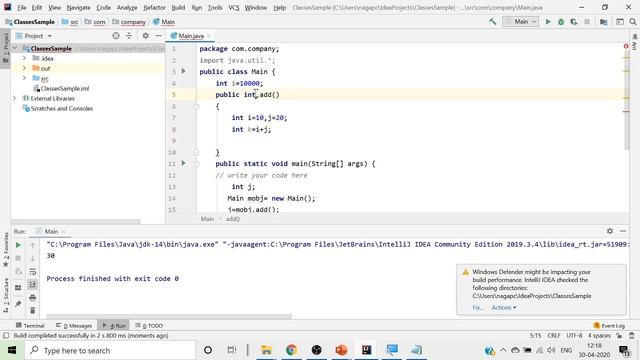The width and height of the screenshot is (640, 360).
Task: Rerun Main in the Run panel
Action: tap(18, 245)
